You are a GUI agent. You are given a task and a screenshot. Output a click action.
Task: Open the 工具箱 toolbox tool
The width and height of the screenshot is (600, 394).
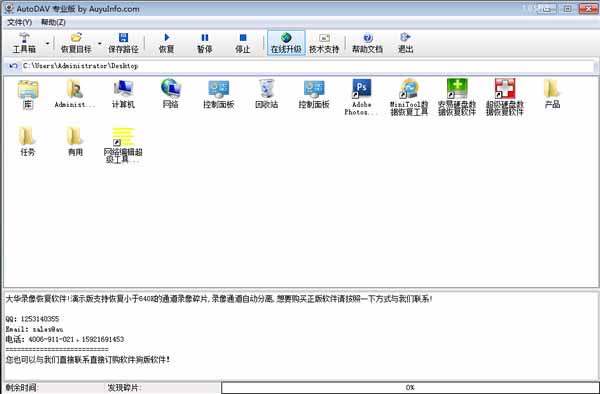[x=24, y=43]
